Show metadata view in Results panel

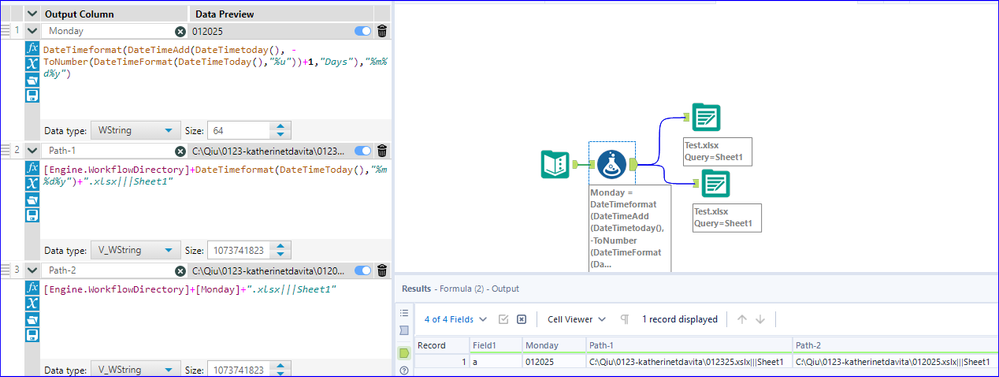click(403, 331)
